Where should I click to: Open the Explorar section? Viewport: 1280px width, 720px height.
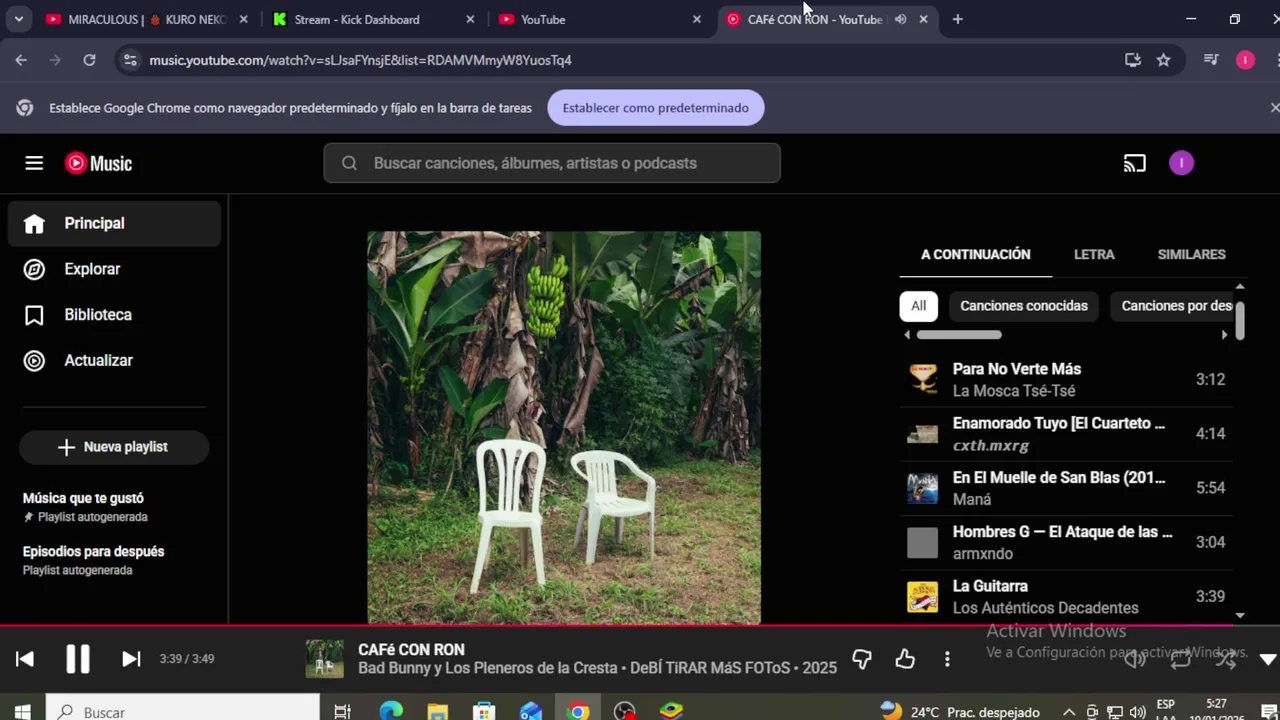click(114, 269)
